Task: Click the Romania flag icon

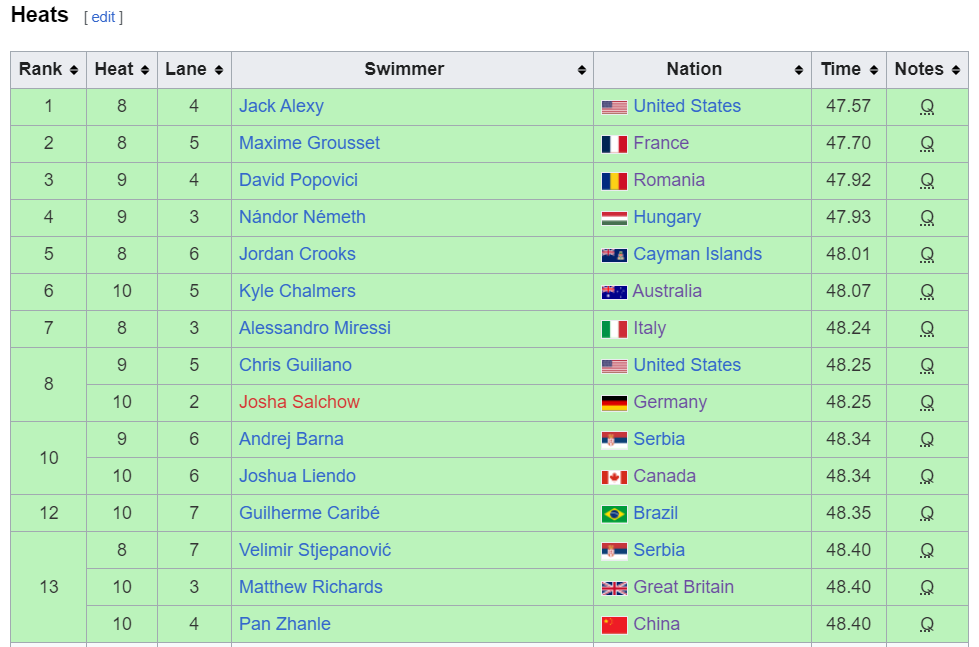Action: coord(614,181)
